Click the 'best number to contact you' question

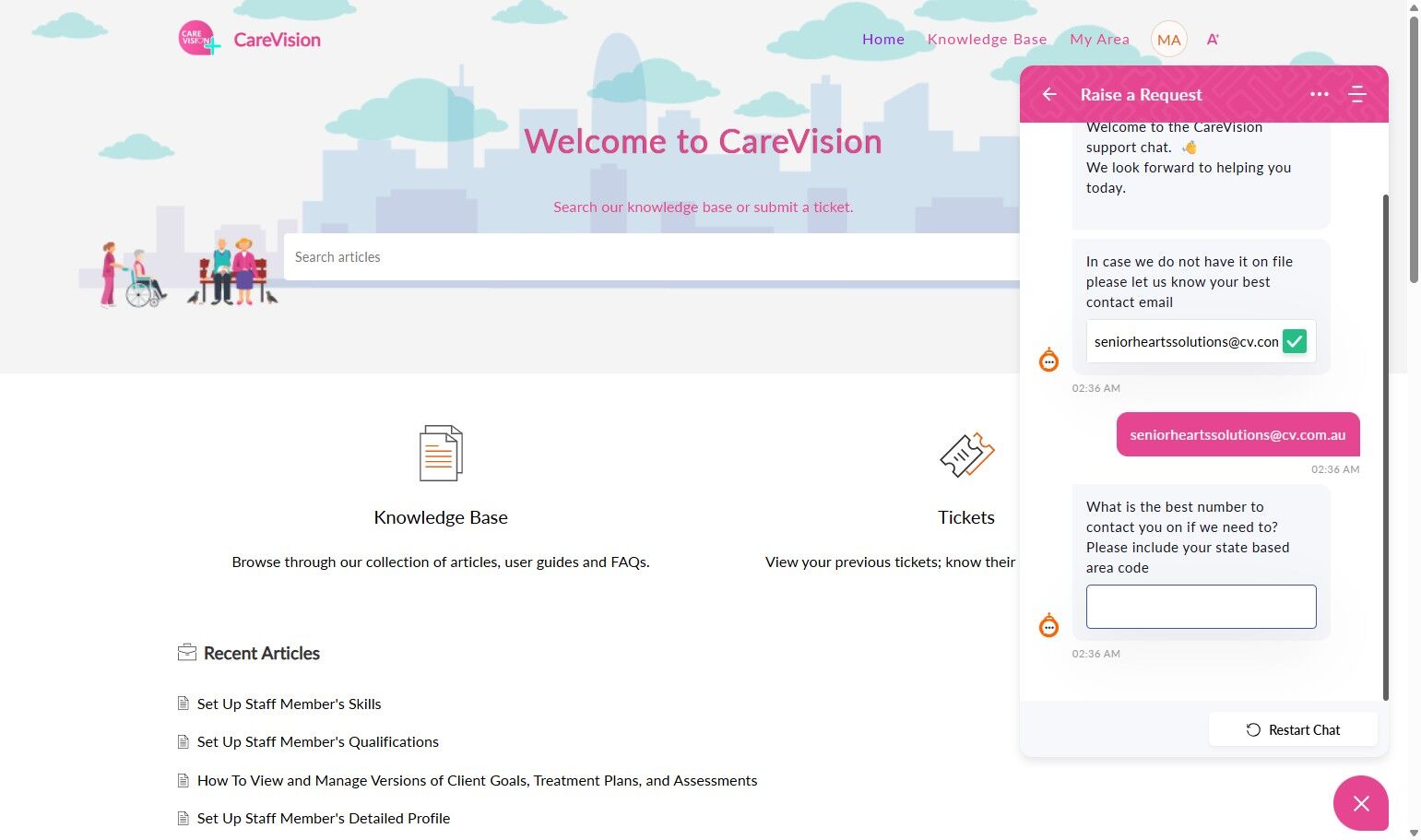coord(1188,537)
